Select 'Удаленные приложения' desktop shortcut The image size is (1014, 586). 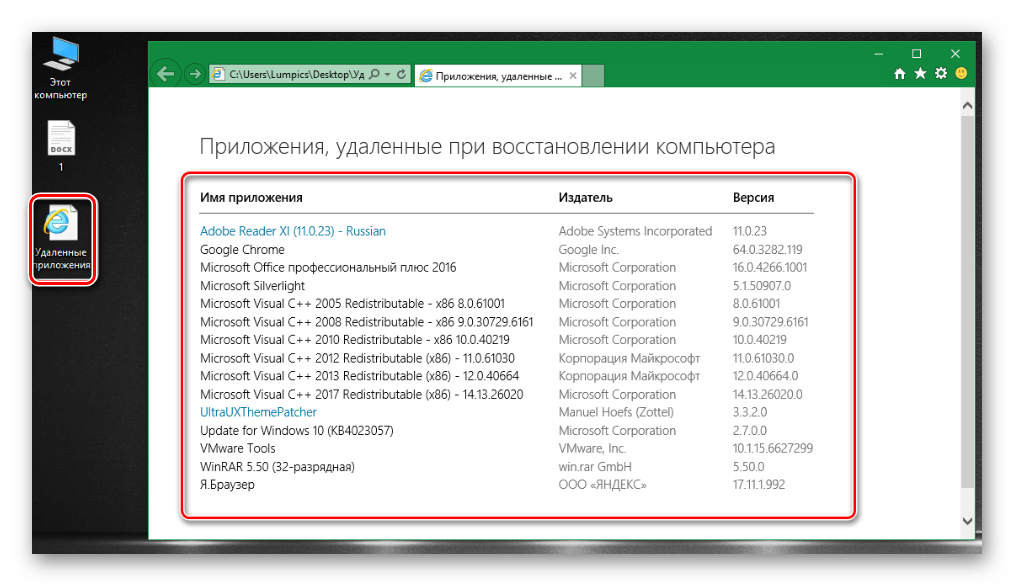click(62, 240)
